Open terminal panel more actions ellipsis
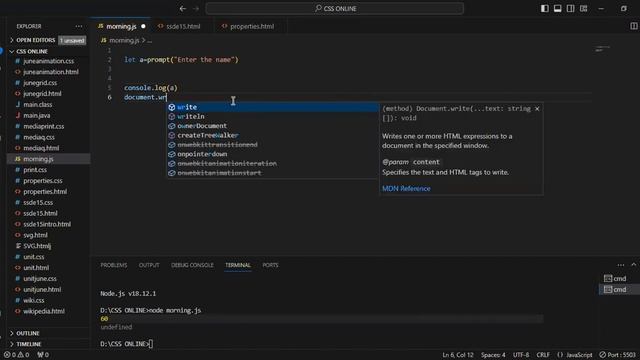This screenshot has height=360, width=640. 620,265
